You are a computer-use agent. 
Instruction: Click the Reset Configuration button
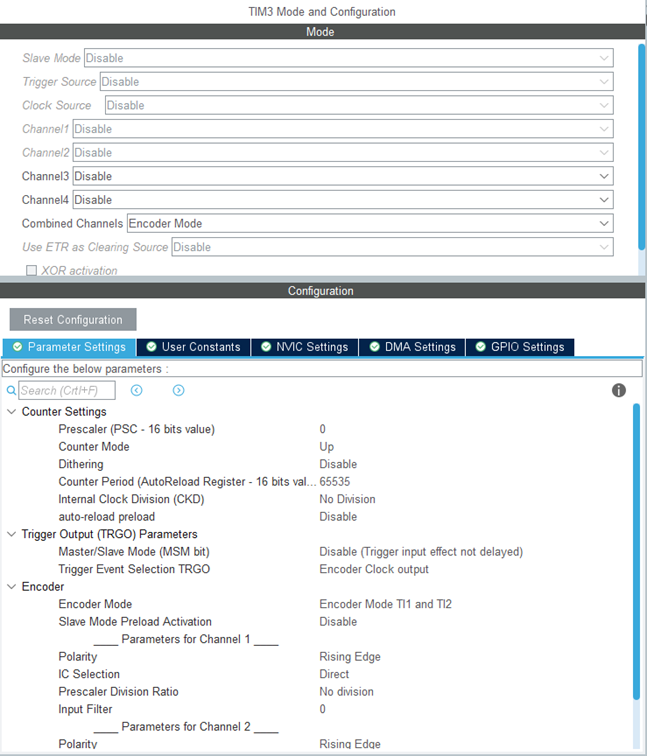point(73,320)
